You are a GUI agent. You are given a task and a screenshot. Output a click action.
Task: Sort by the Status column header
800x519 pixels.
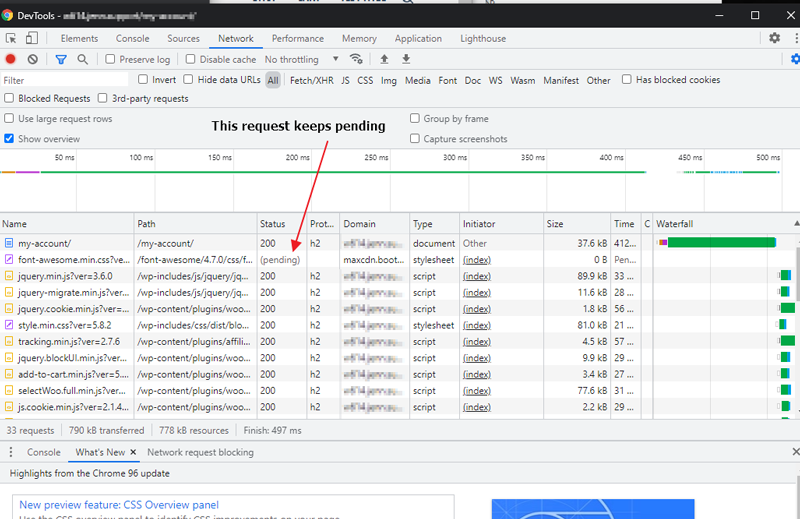pos(282,224)
